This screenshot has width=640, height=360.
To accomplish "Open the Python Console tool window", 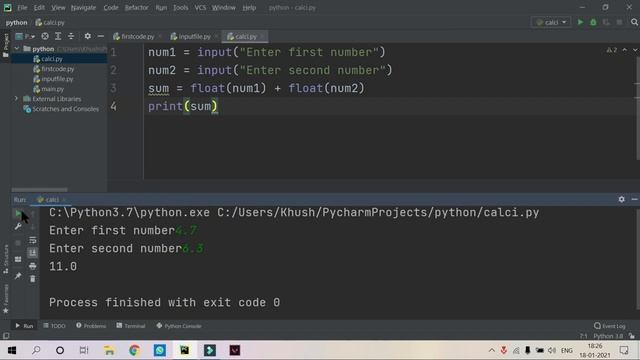I will coord(179,326).
